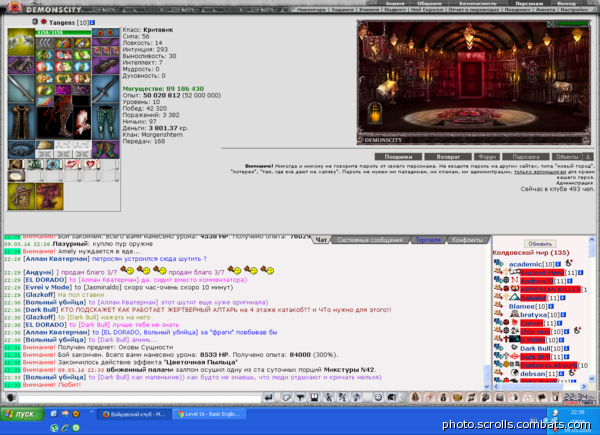The height and width of the screenshot is (435, 600).
Task: Open the smiley emoticons picker
Action: point(378,398)
